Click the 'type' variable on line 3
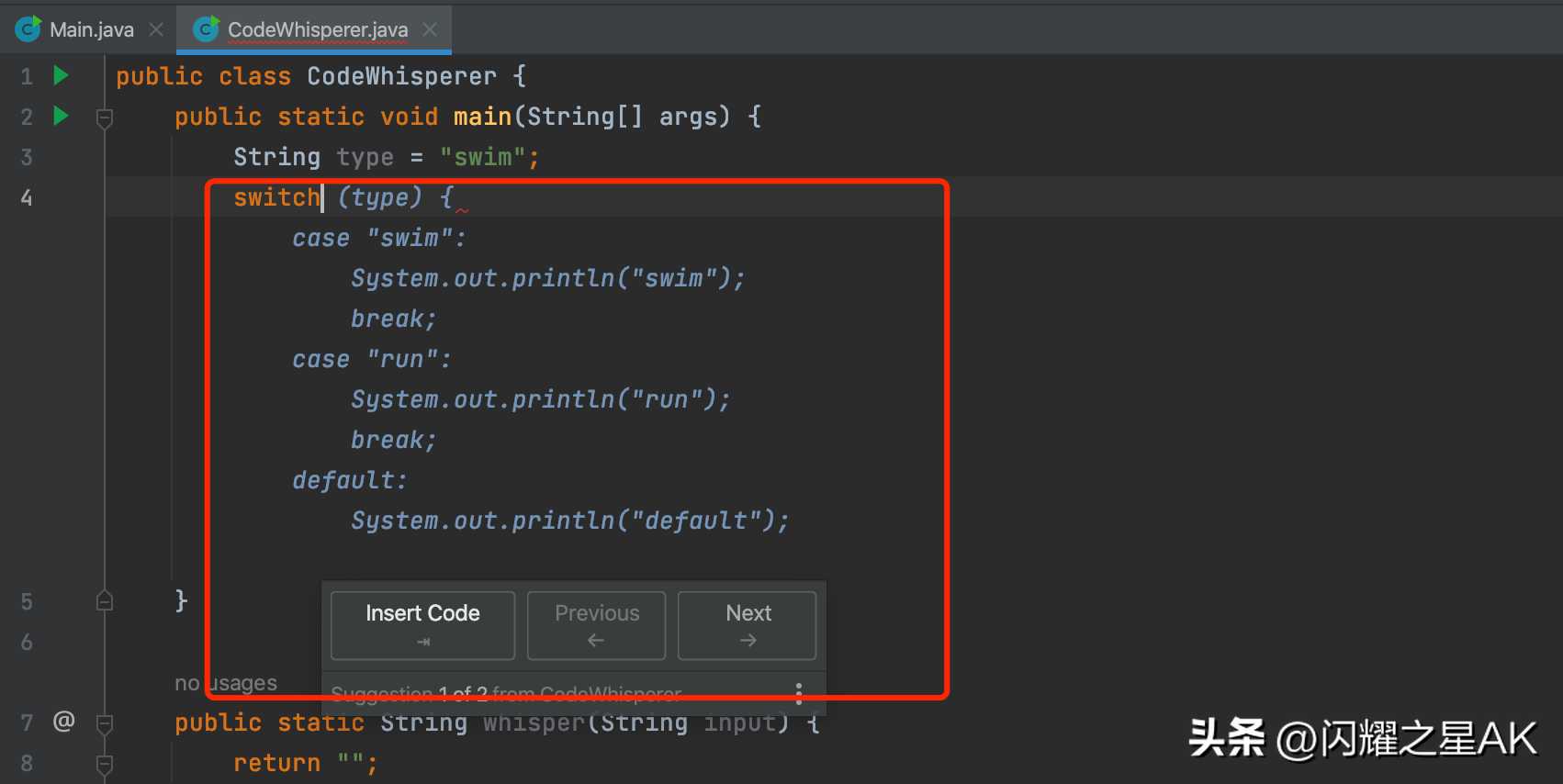This screenshot has width=1563, height=784. [x=365, y=157]
